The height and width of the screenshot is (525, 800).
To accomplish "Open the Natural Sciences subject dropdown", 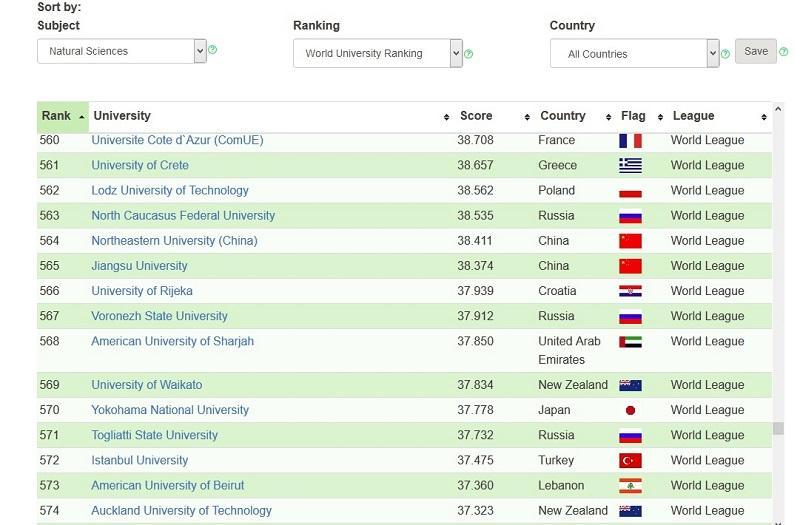I will 121,51.
